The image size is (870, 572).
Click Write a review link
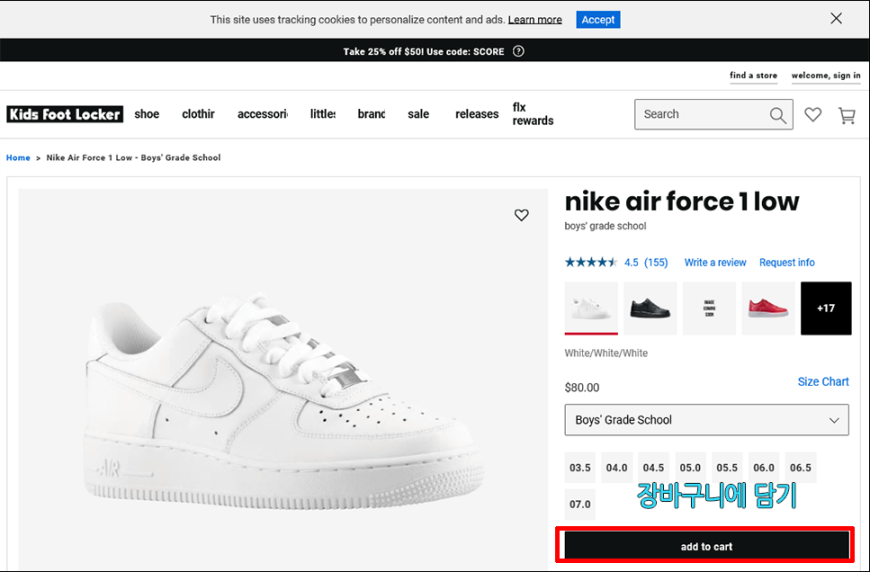[715, 262]
